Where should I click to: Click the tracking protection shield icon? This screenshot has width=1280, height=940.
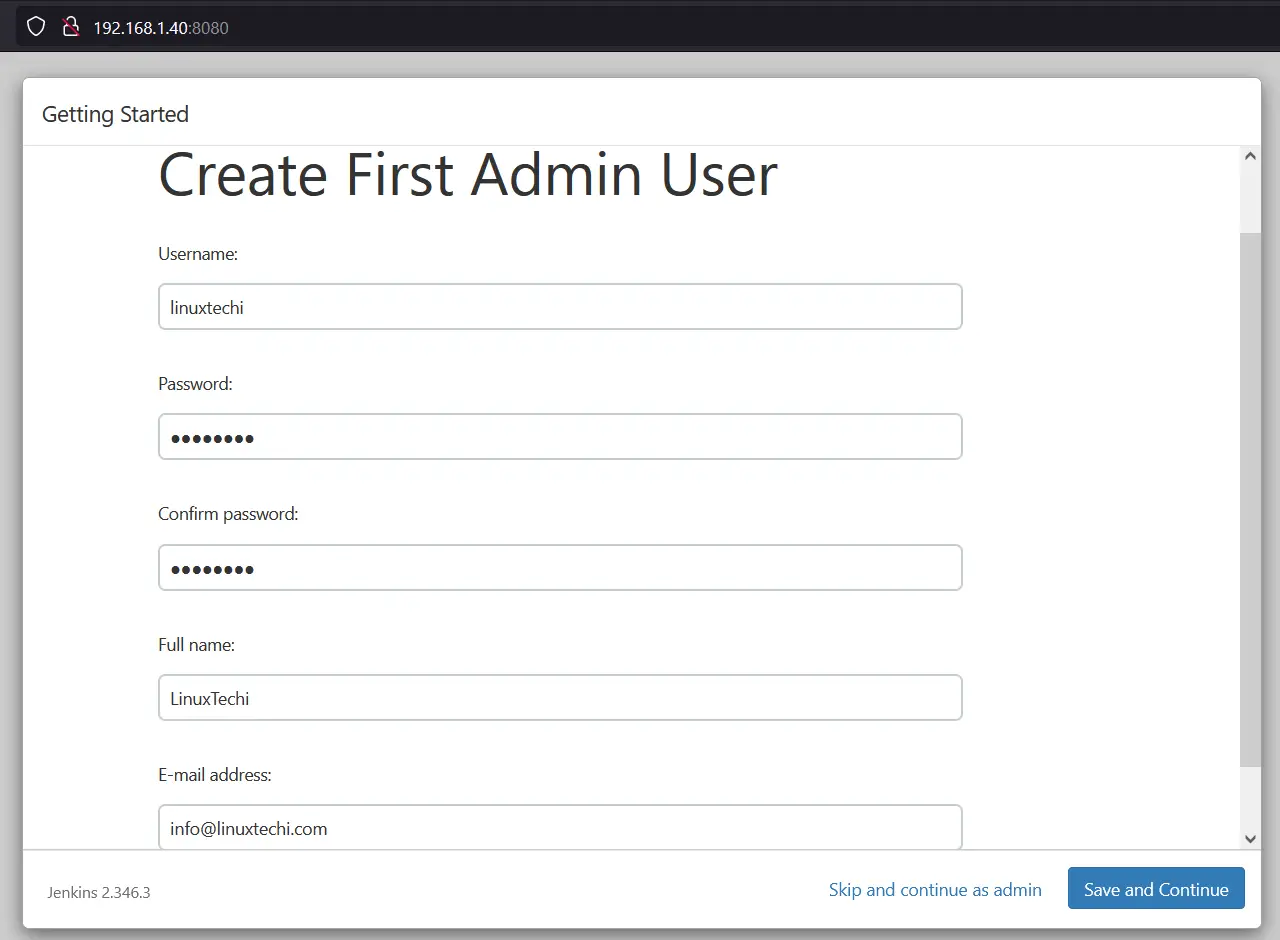(36, 27)
